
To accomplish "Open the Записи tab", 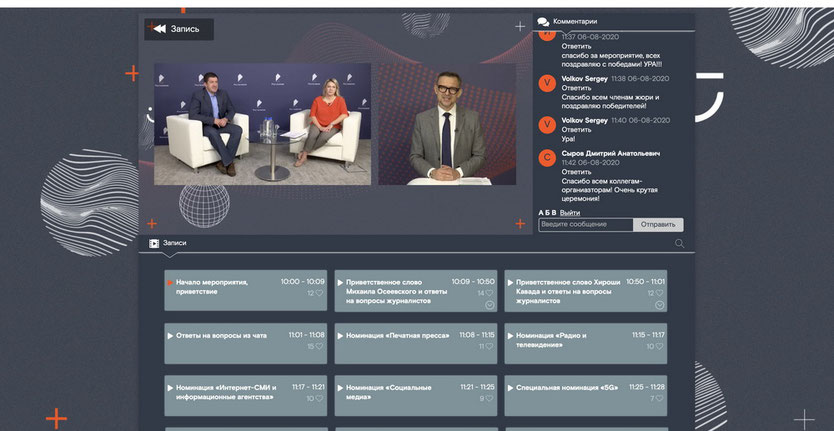I will [x=174, y=243].
